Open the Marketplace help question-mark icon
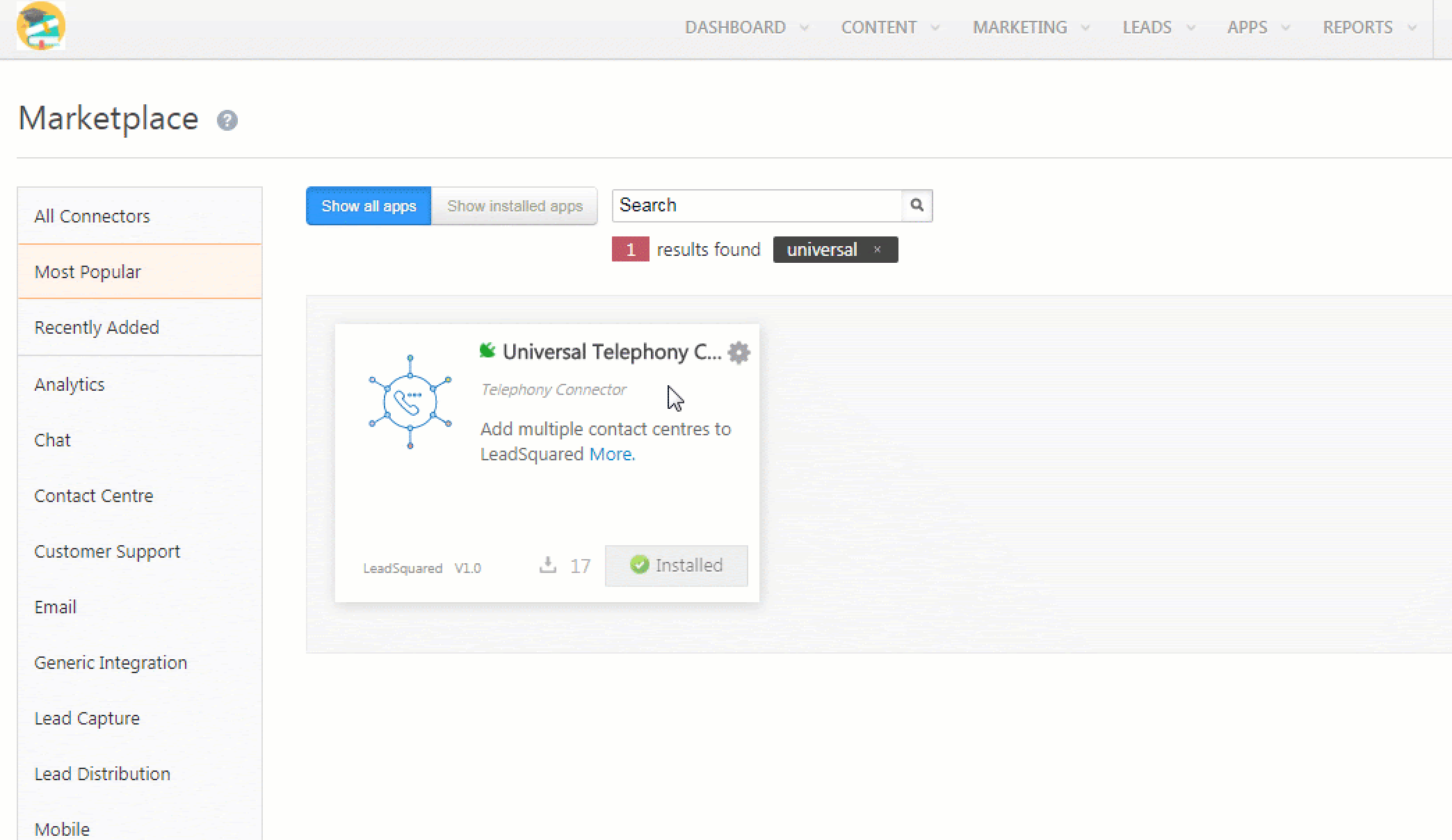 click(227, 120)
